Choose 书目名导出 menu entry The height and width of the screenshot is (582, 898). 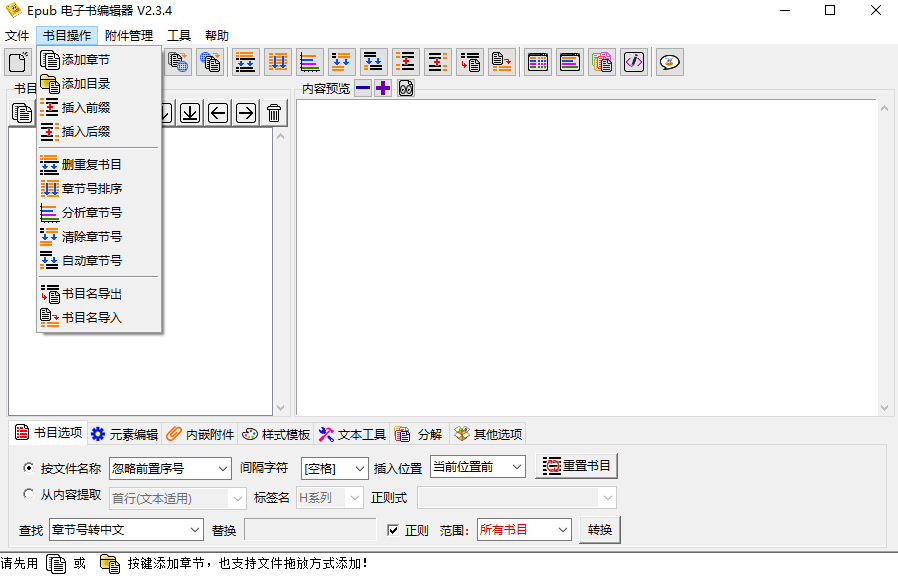pos(99,294)
